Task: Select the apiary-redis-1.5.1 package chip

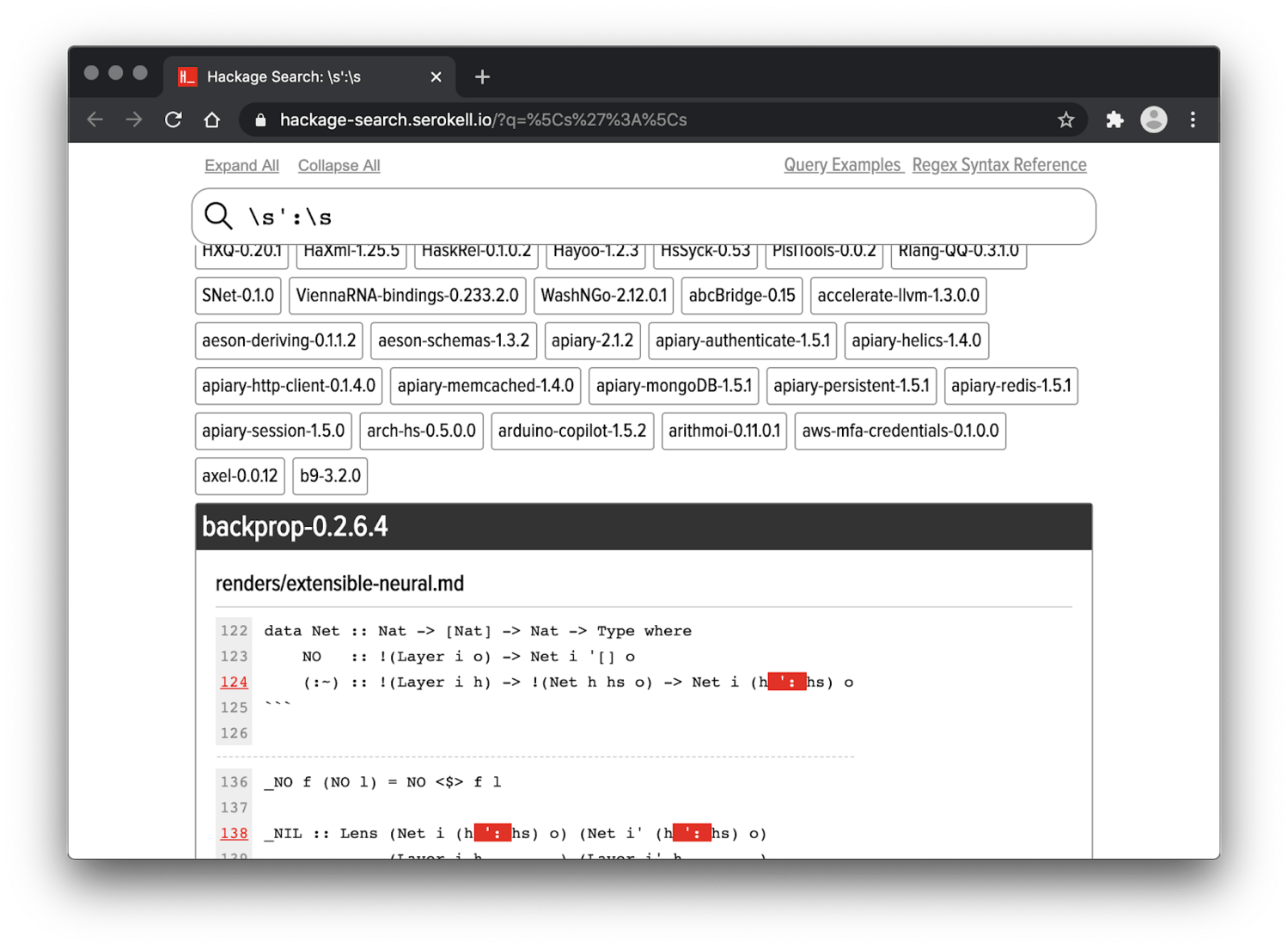Action: point(1011,386)
